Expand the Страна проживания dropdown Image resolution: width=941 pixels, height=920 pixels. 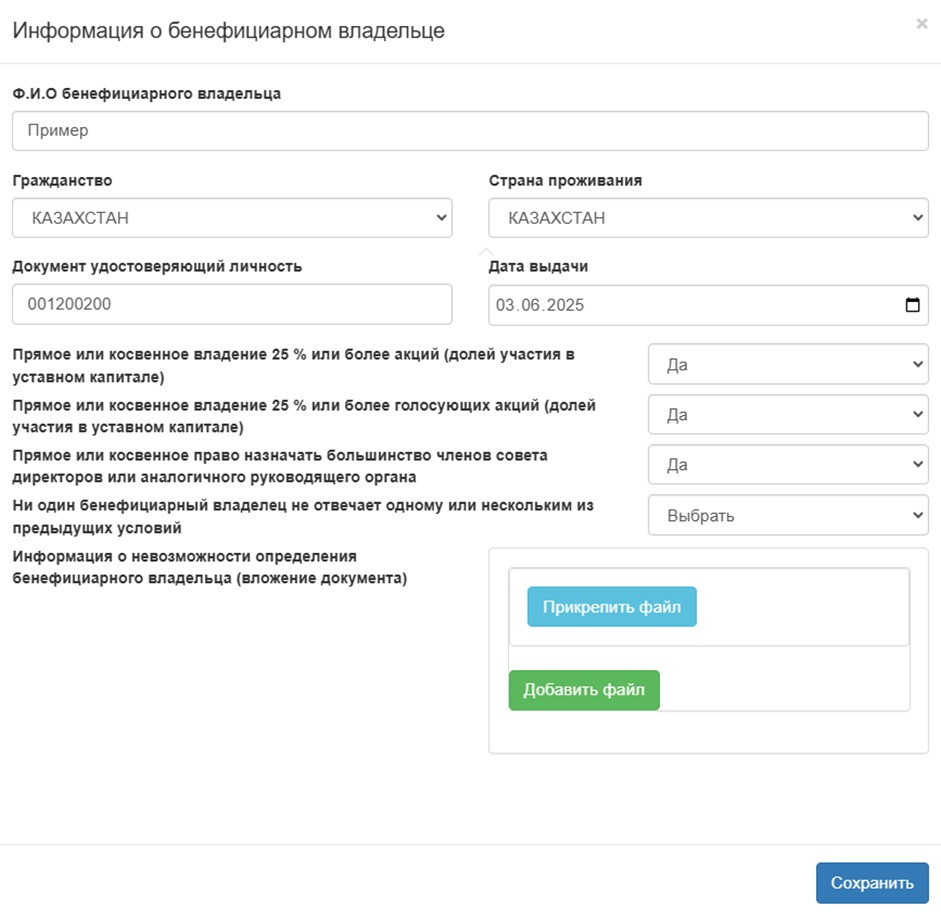pos(708,218)
